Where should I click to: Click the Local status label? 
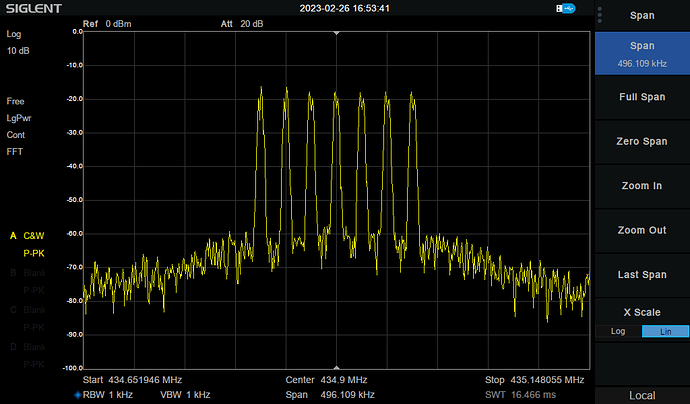pos(642,396)
